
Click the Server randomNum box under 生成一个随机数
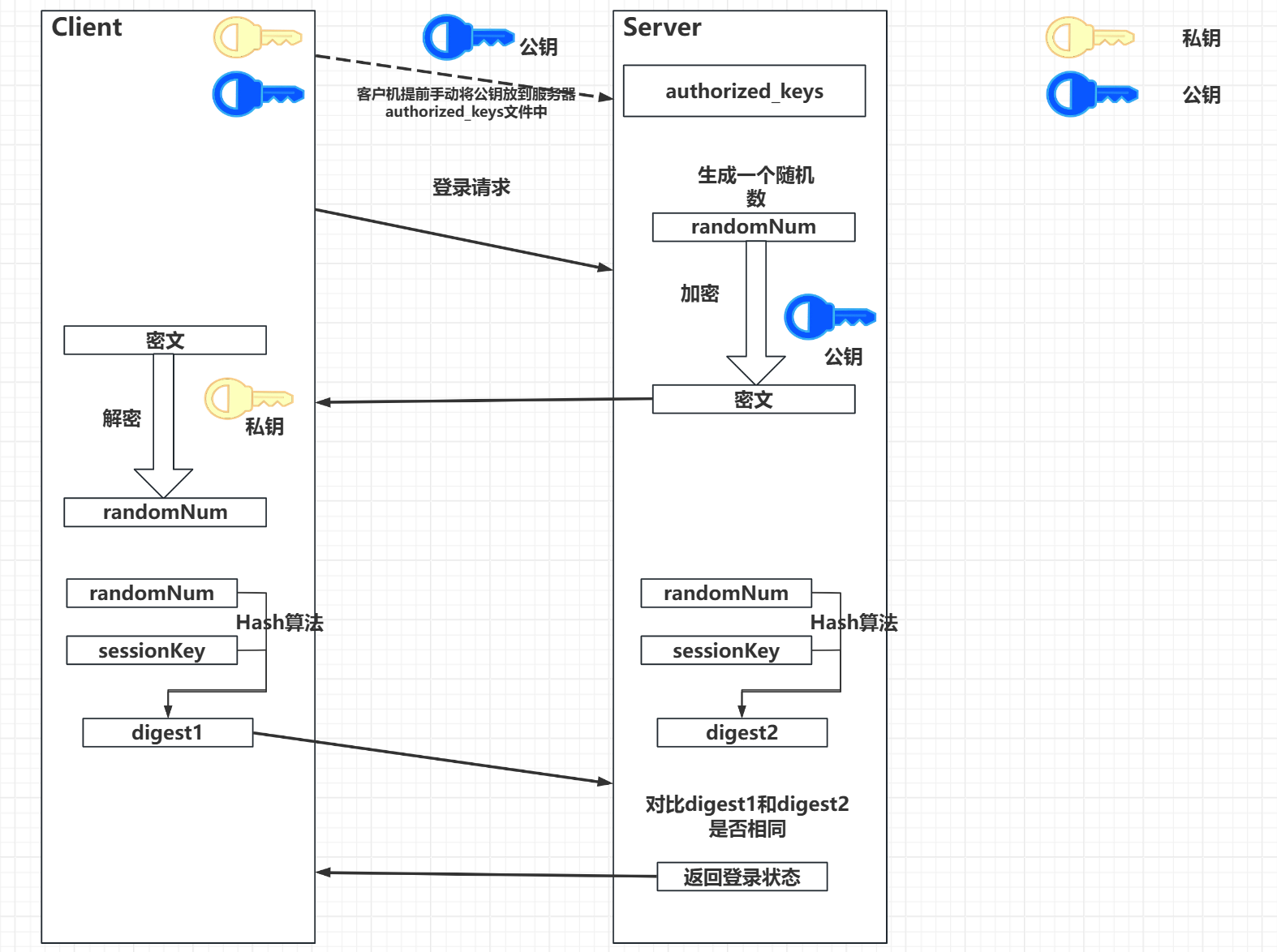(754, 227)
